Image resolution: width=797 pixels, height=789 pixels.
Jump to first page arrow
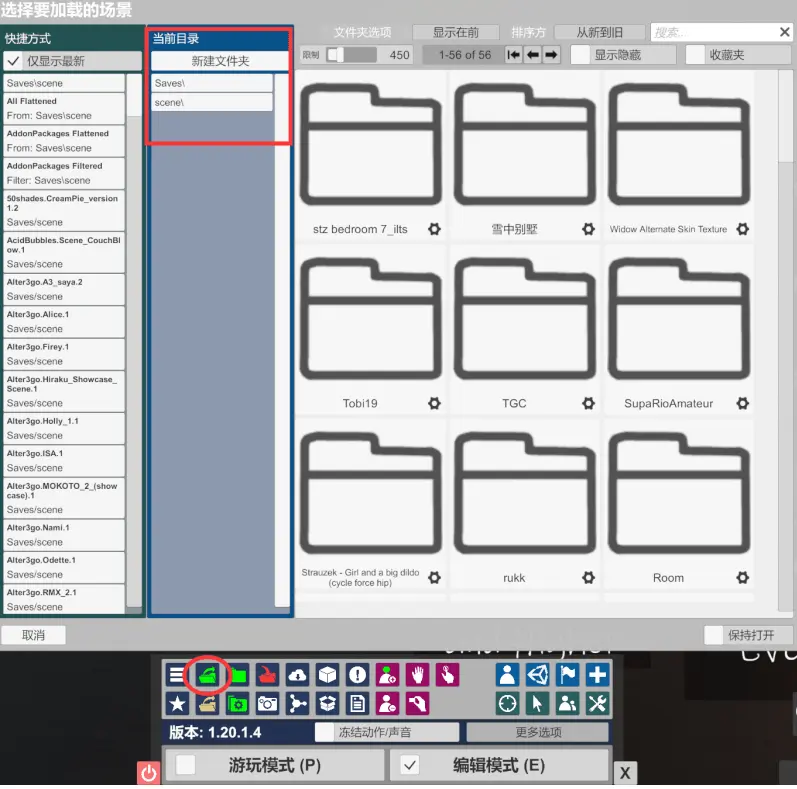tap(513, 55)
